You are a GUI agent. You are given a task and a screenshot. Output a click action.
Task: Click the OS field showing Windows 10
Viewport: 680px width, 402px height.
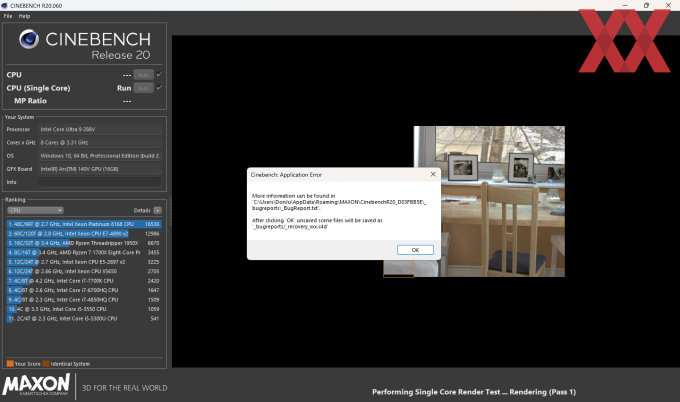[100, 156]
